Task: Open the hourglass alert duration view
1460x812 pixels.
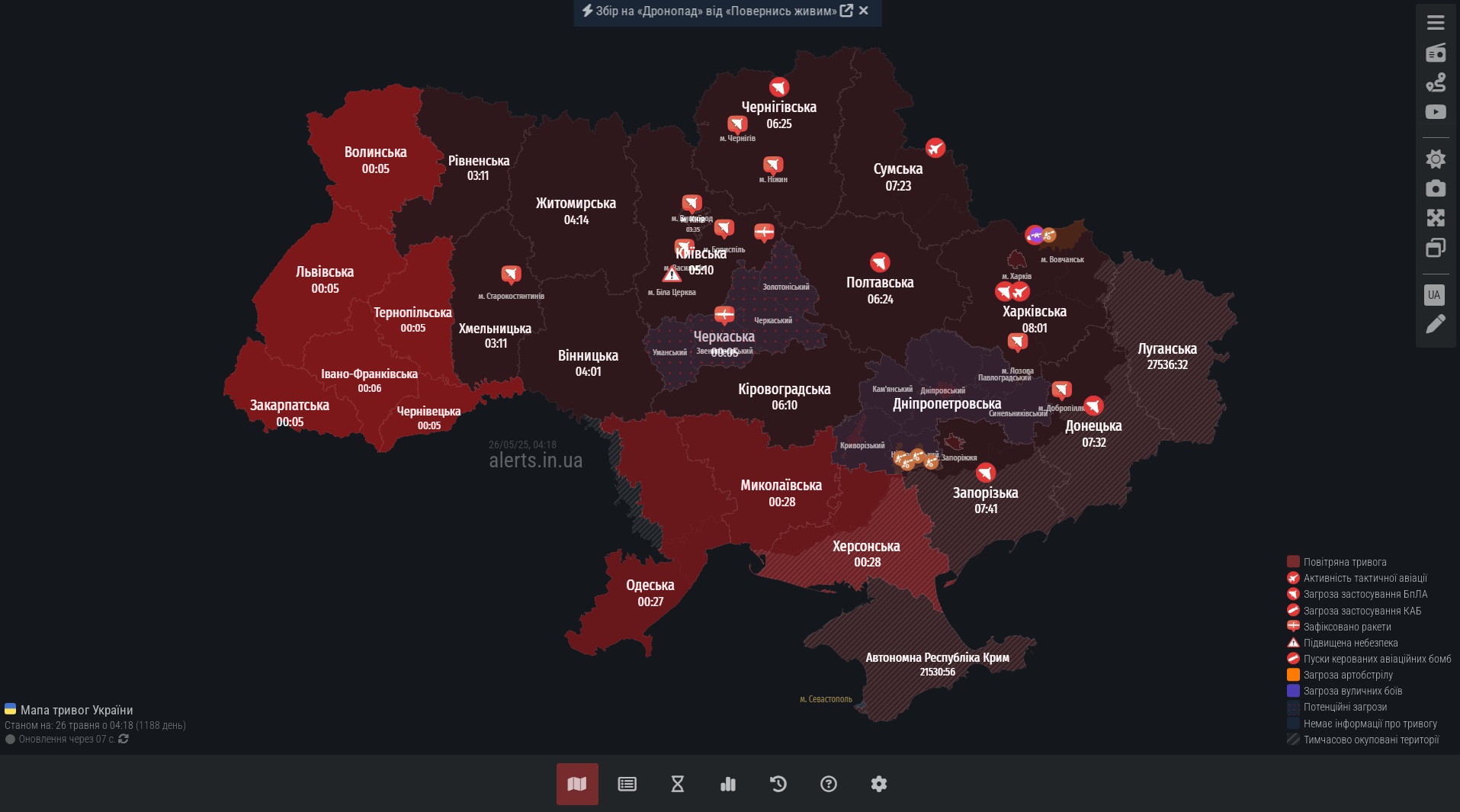Action: (678, 784)
